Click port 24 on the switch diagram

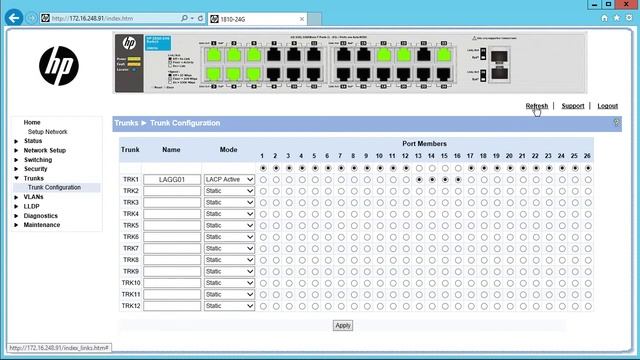(443, 74)
